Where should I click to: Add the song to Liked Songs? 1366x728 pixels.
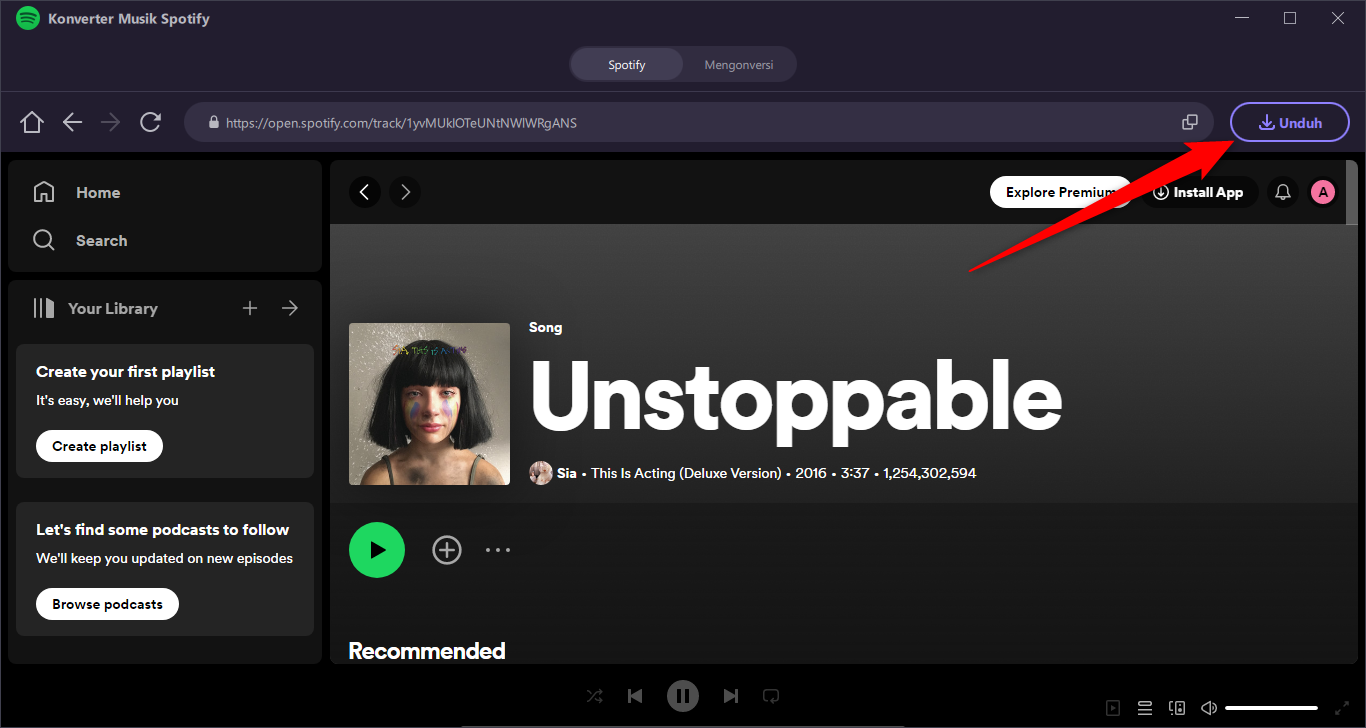click(447, 550)
